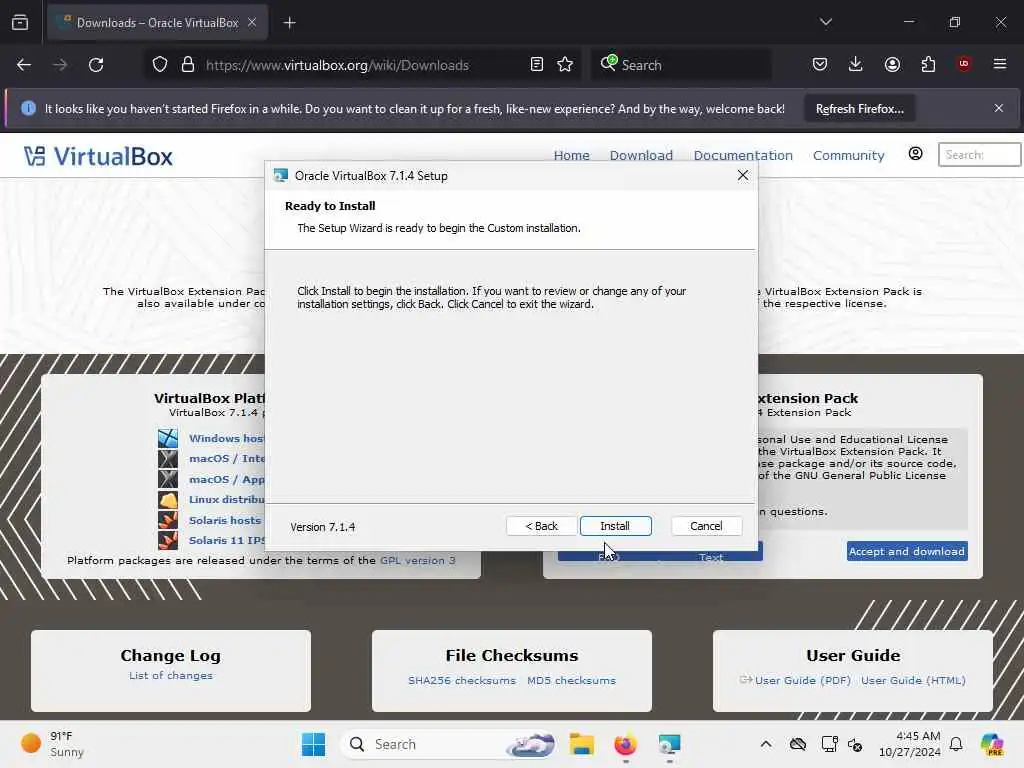The width and height of the screenshot is (1024, 768).
Task: Close the Oracle VirtualBox 7.1.4 Setup dialog
Action: pyautogui.click(x=743, y=175)
